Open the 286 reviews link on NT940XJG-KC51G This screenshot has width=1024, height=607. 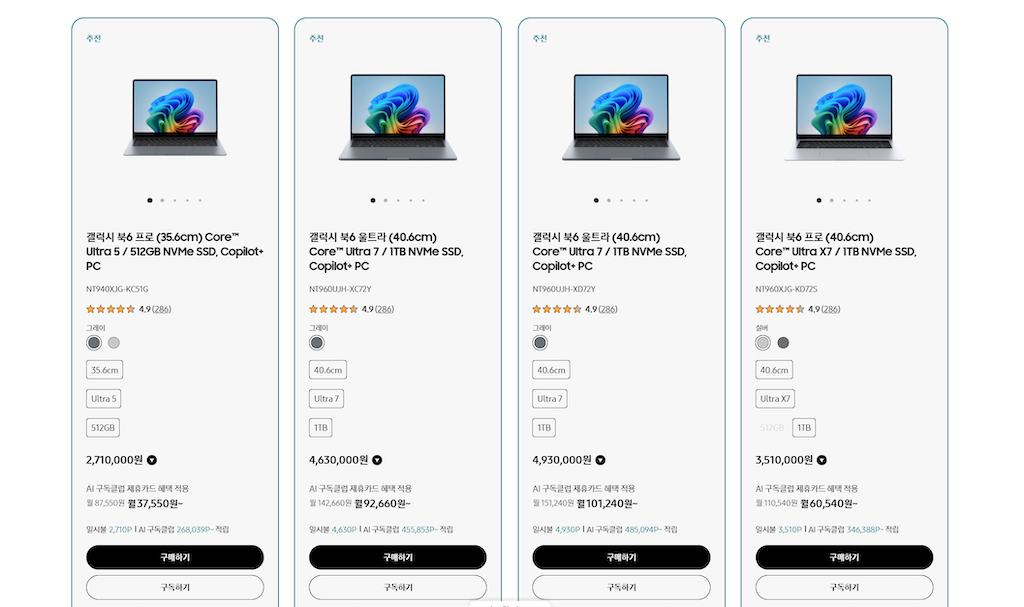(162, 309)
